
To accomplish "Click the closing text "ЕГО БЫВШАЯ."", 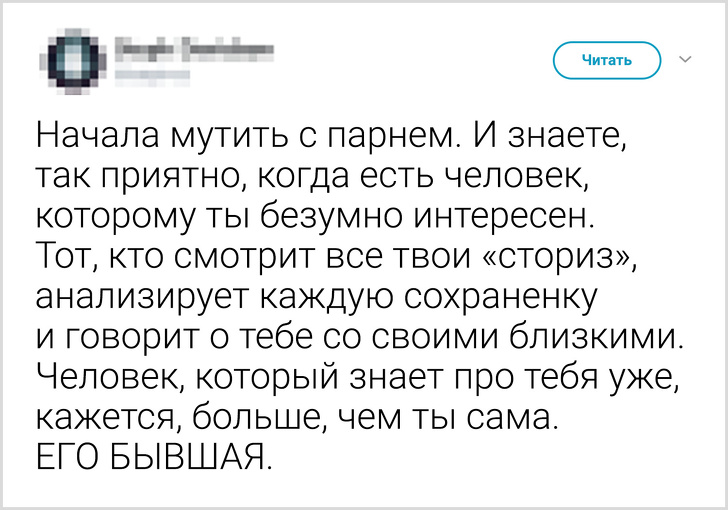I will tap(152, 458).
